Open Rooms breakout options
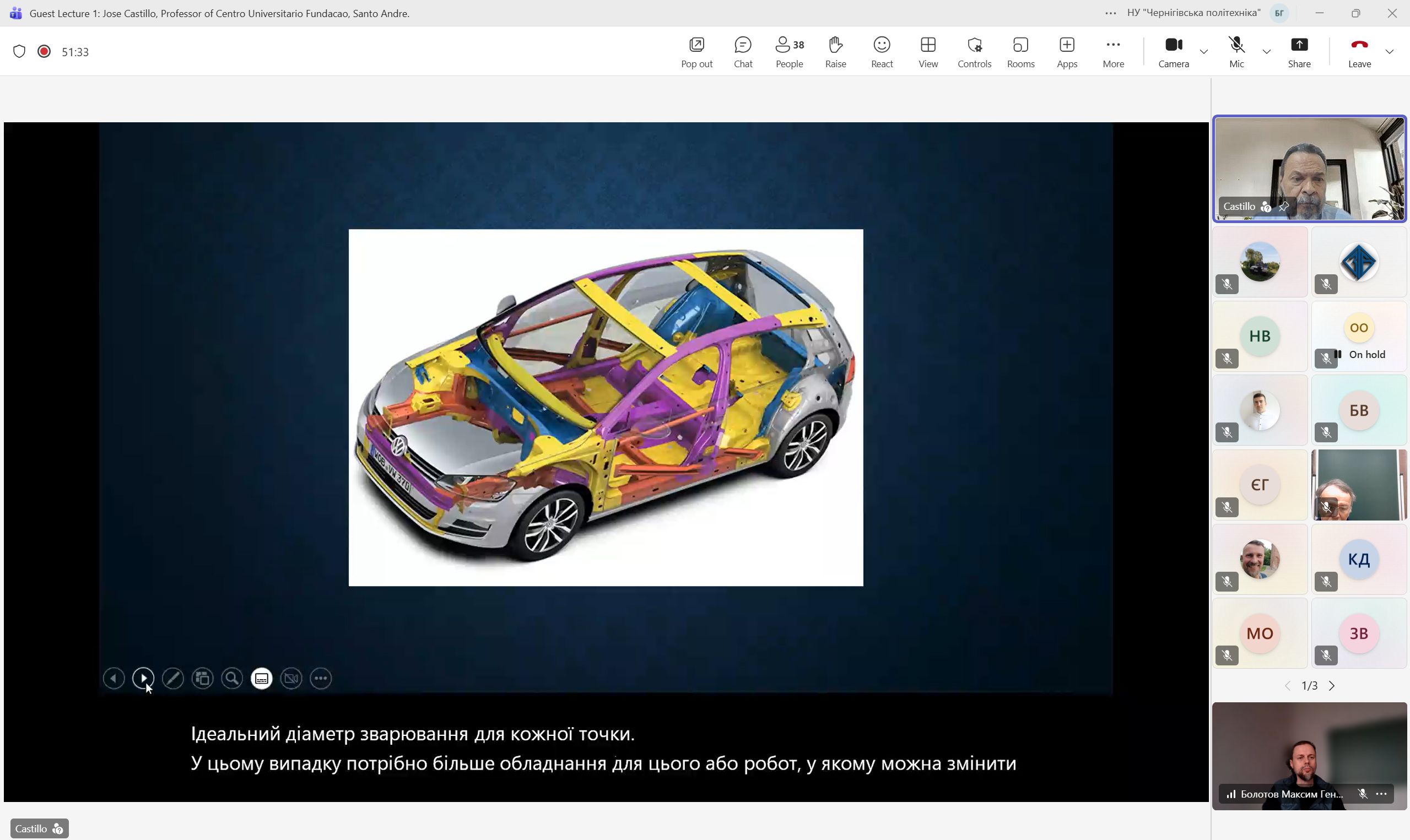 (x=1020, y=52)
